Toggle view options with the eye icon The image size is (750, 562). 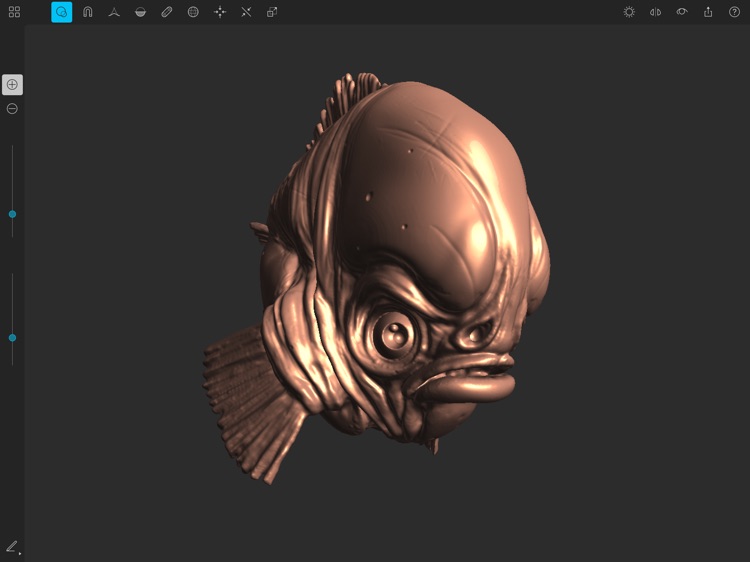click(682, 11)
